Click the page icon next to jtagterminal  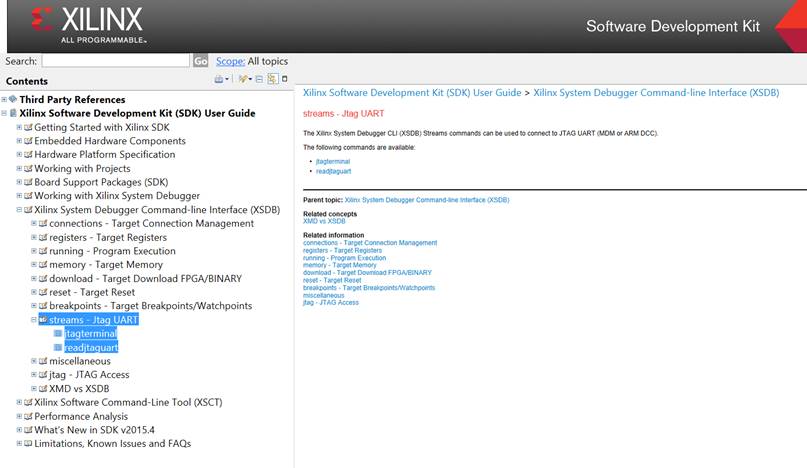(58, 334)
